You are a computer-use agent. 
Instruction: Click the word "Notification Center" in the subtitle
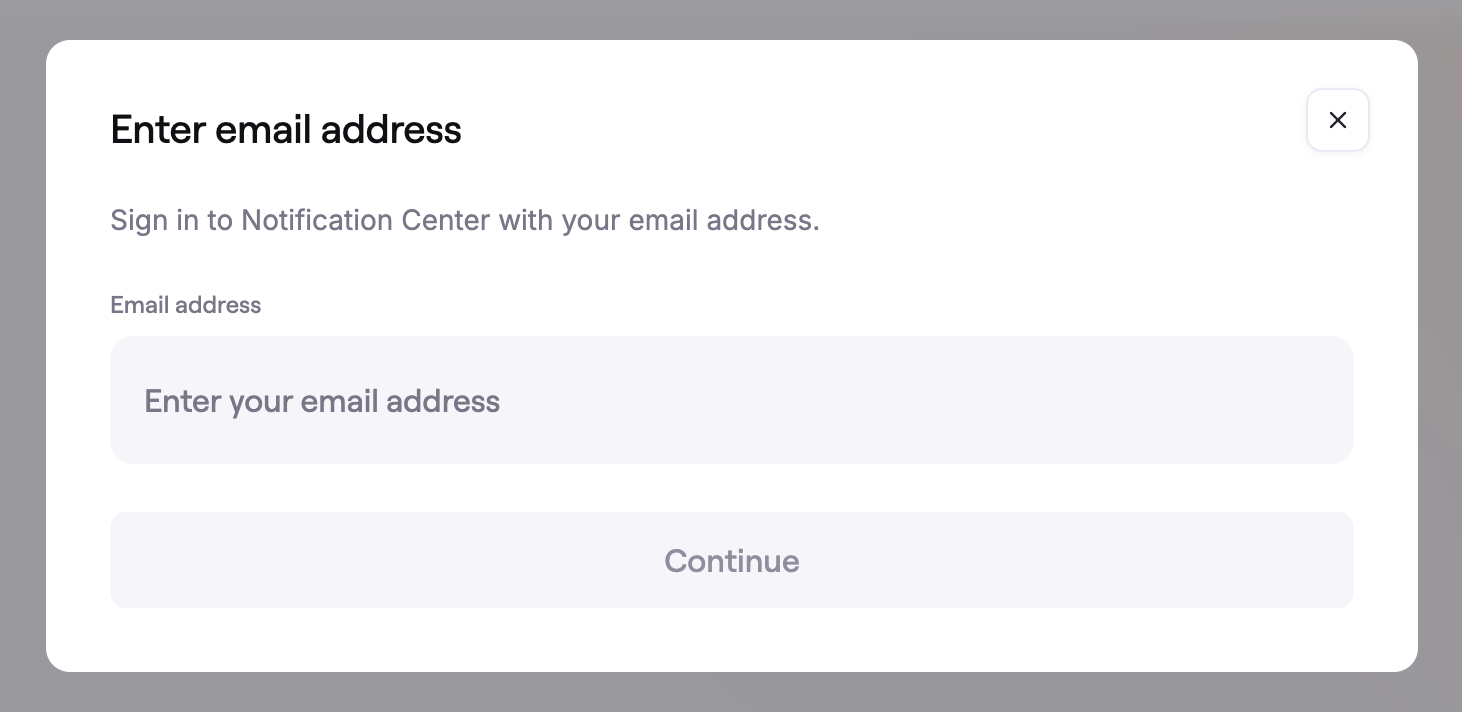[x=365, y=220]
